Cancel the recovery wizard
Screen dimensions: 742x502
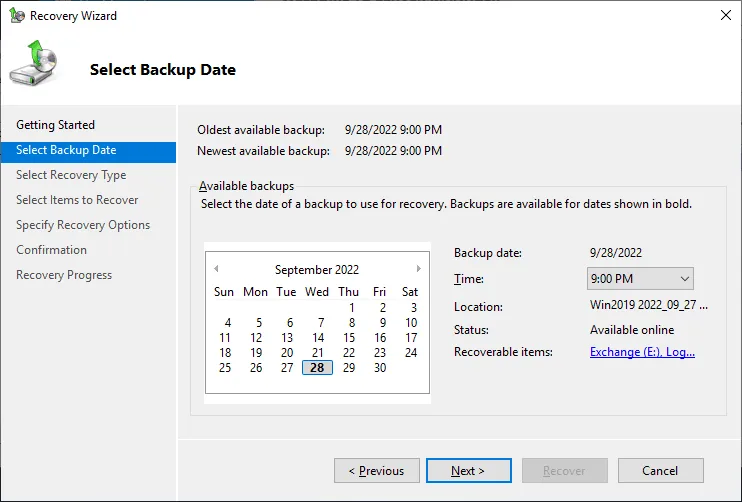(x=660, y=471)
